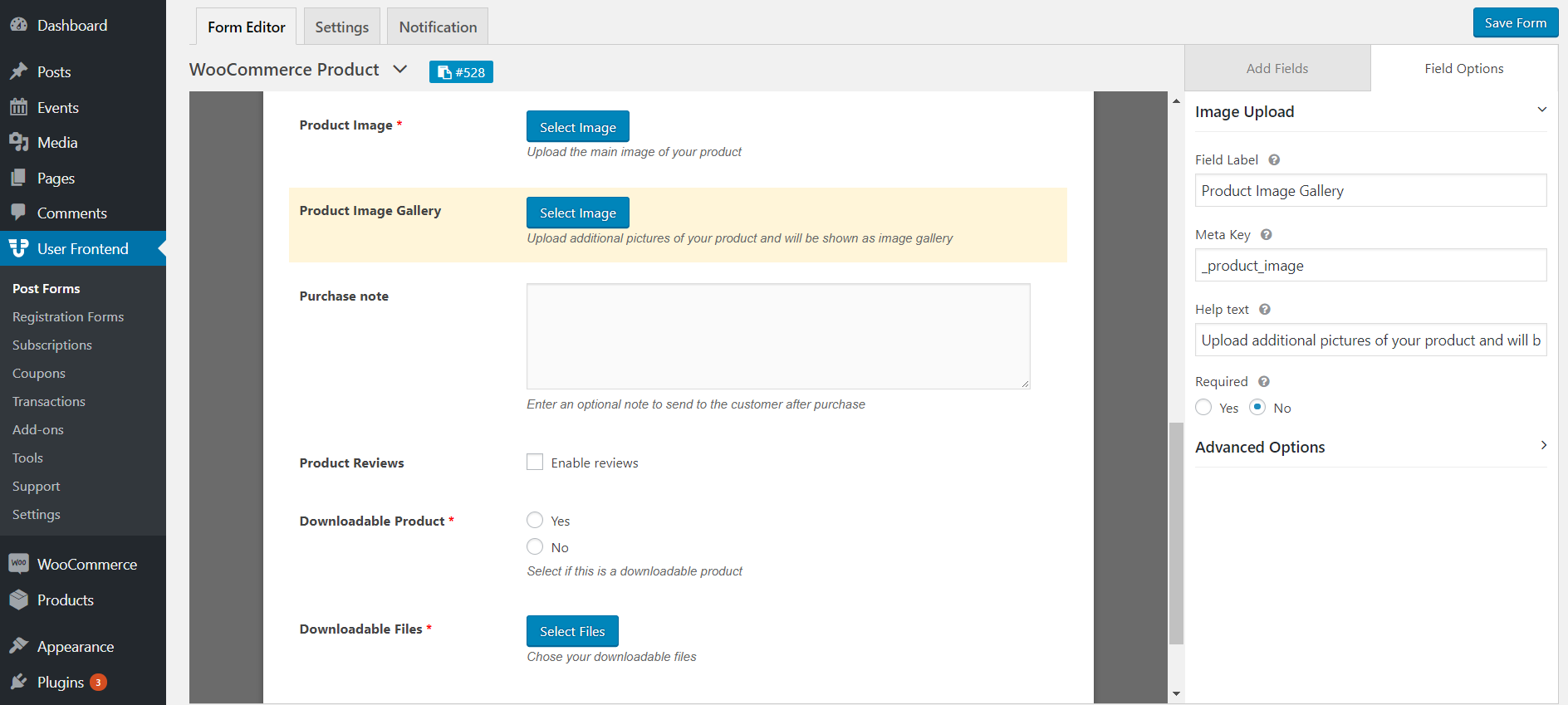Select the Field Options tab
This screenshot has width=1568, height=705.
pos(1464,68)
